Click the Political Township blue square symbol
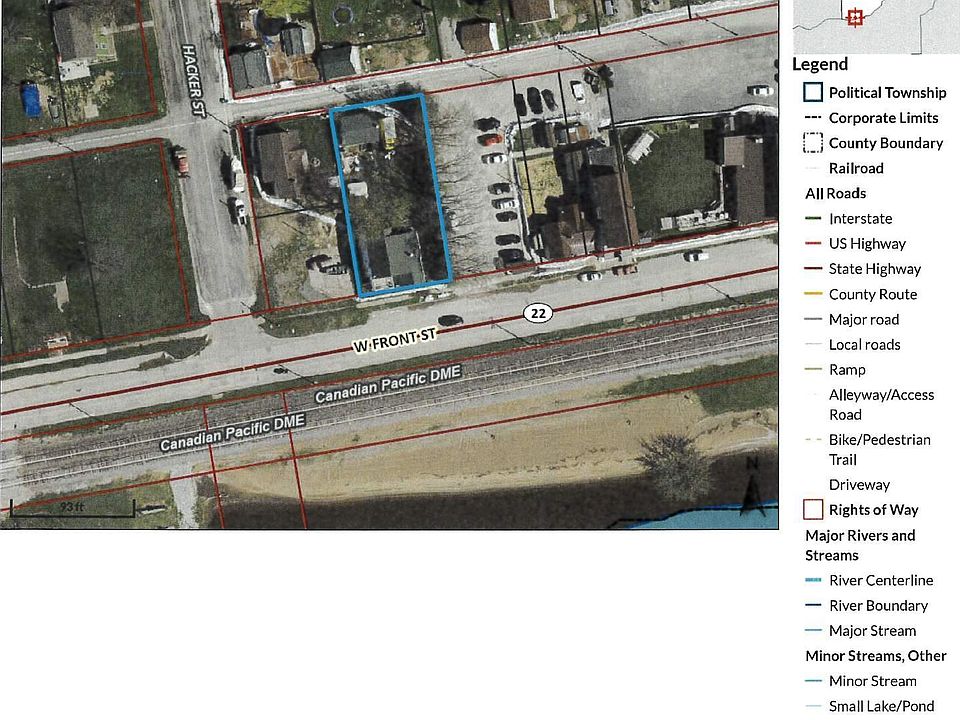960x720 pixels. [813, 93]
